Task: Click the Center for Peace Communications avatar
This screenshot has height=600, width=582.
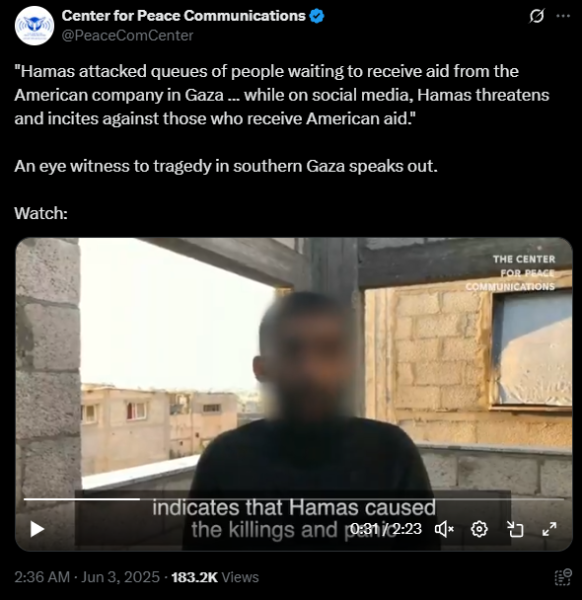Action: click(34, 26)
